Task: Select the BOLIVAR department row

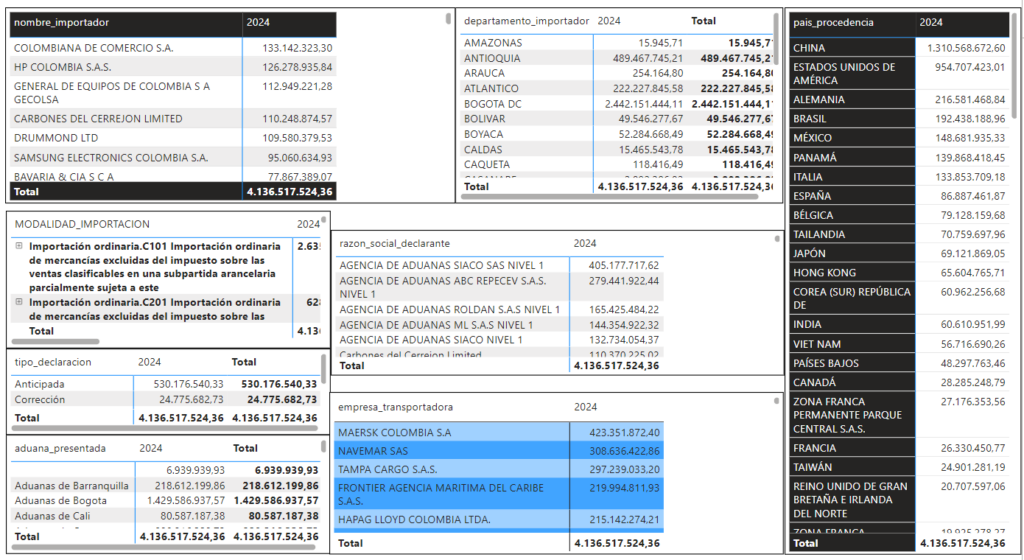Action: [x=617, y=119]
